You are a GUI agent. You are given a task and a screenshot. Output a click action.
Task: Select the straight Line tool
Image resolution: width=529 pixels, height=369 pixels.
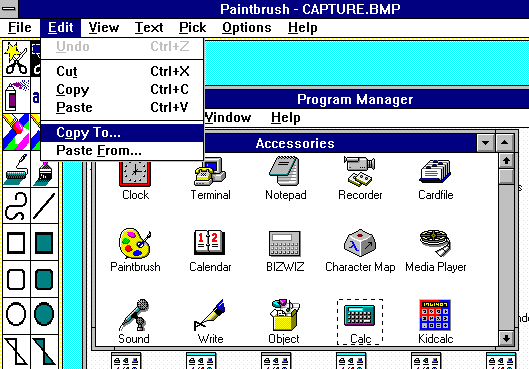[45, 206]
